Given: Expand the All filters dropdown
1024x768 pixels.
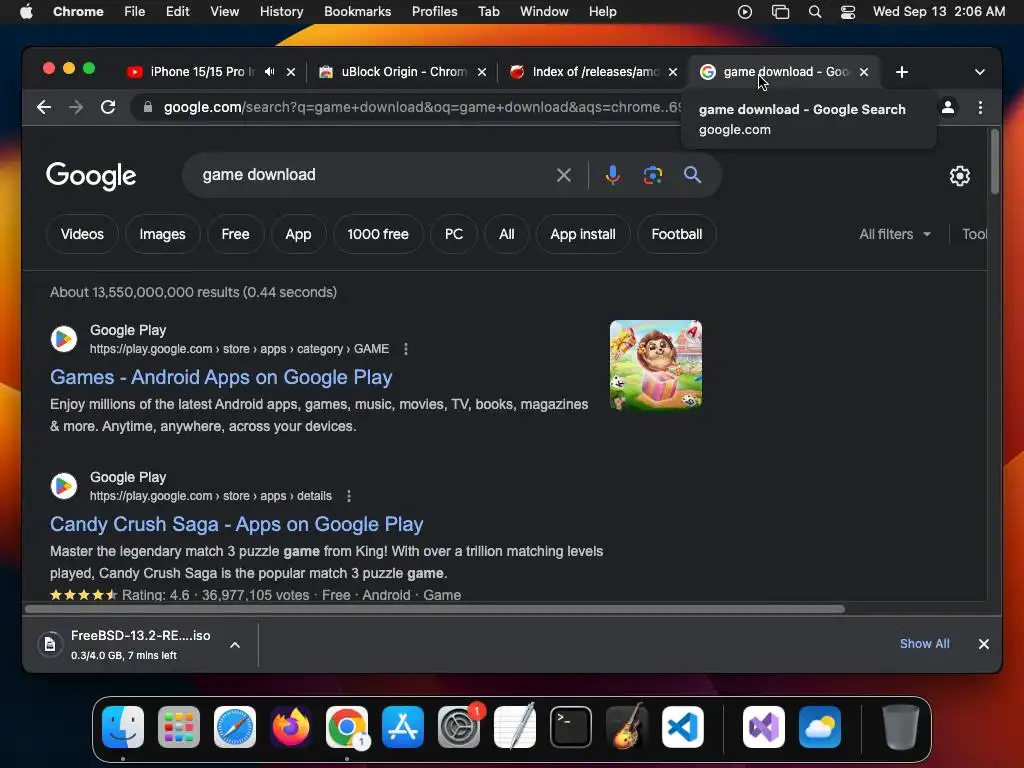Looking at the screenshot, I should 895,234.
